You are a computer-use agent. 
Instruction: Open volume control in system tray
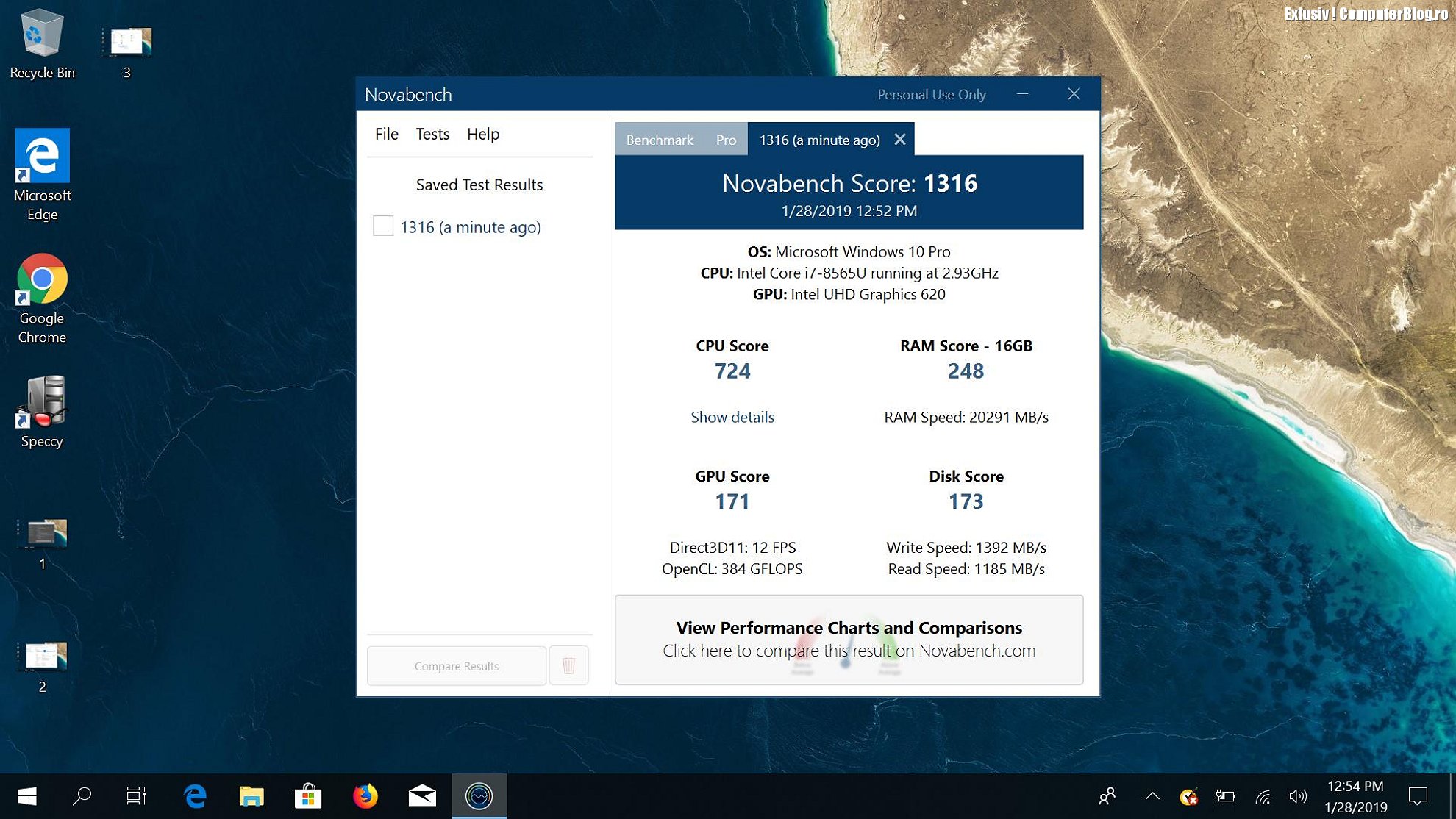coord(1297,795)
